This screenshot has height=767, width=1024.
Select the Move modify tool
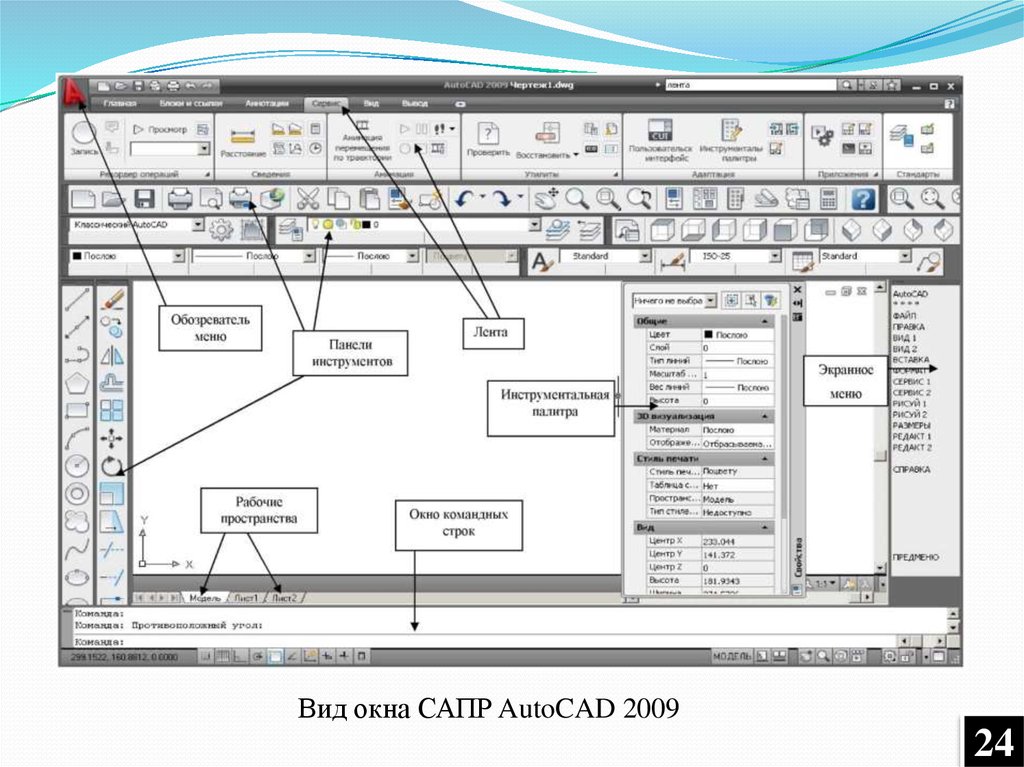112,438
